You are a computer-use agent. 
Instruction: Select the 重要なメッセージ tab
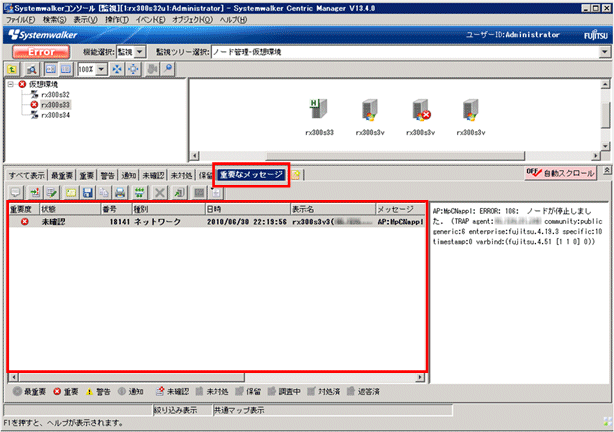[x=251, y=175]
